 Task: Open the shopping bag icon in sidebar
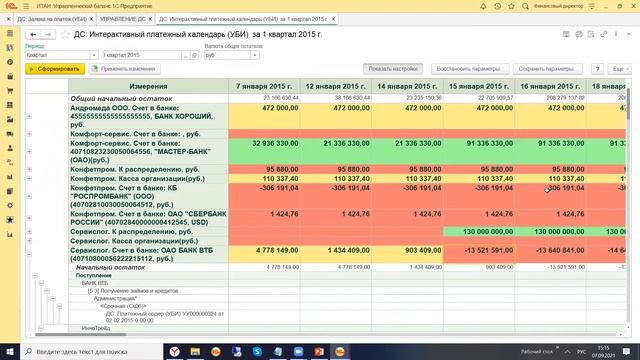click(x=10, y=76)
